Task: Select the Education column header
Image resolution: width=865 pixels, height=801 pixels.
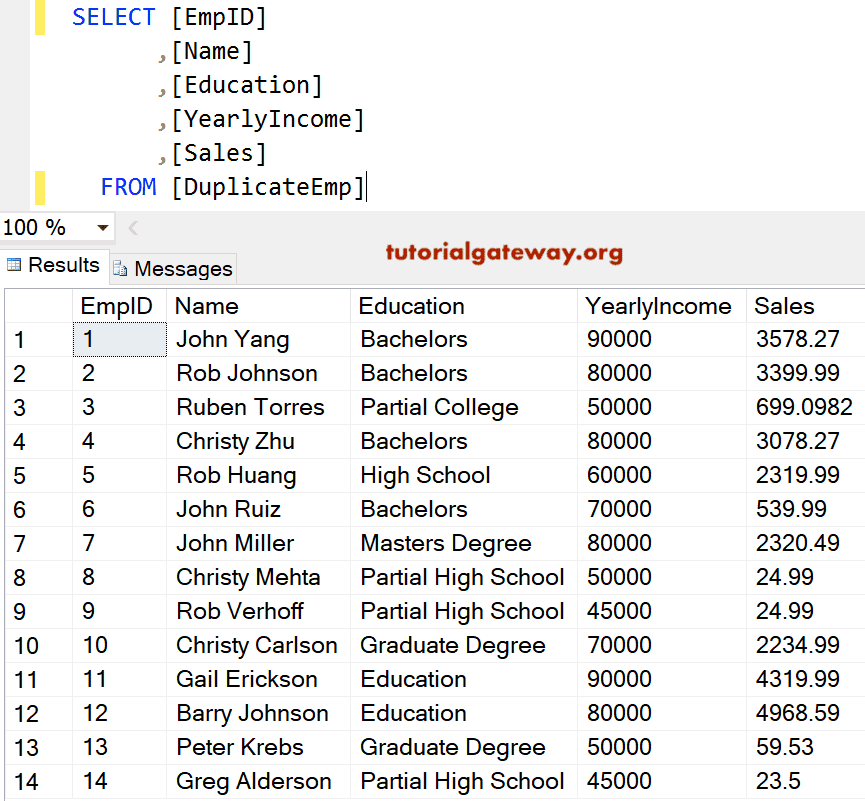Action: (x=411, y=306)
